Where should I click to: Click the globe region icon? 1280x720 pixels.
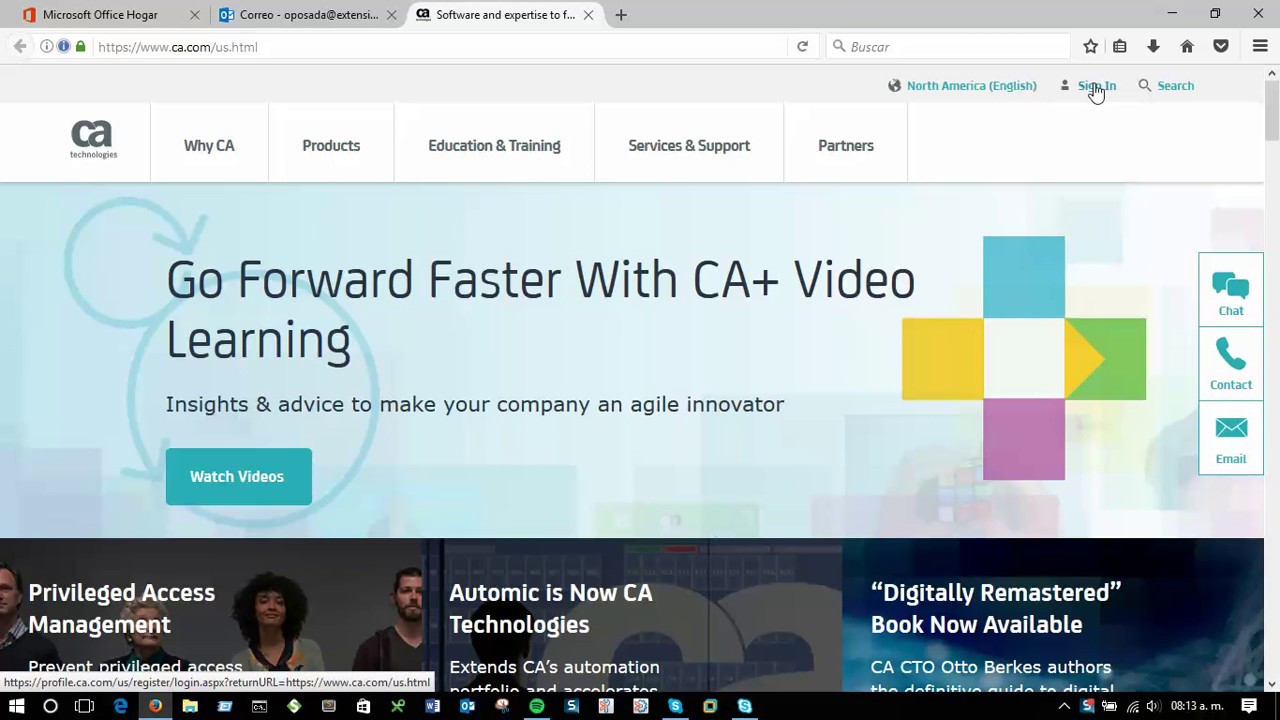coord(894,85)
